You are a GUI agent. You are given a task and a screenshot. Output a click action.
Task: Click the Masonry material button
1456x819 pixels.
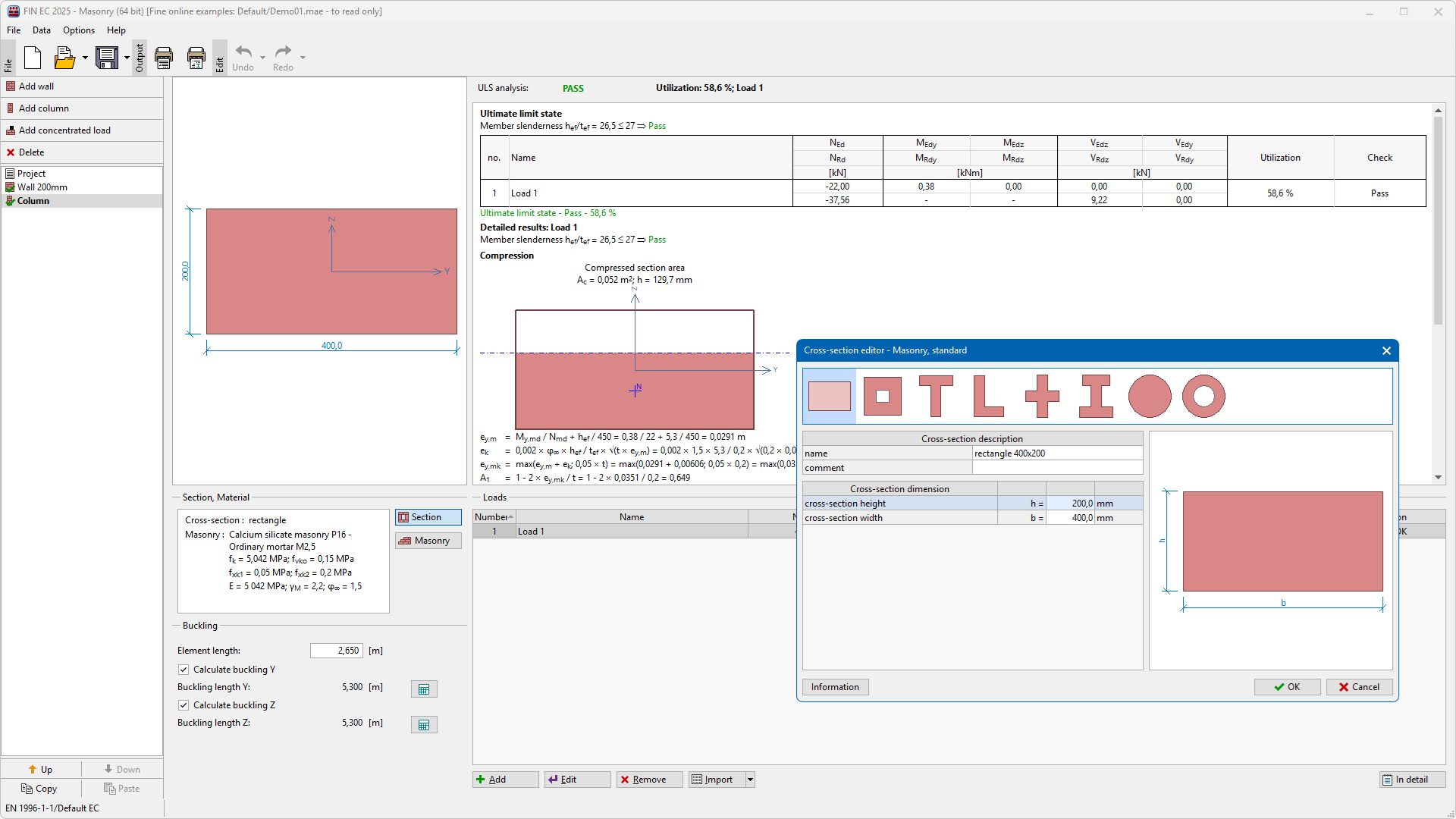tap(428, 541)
